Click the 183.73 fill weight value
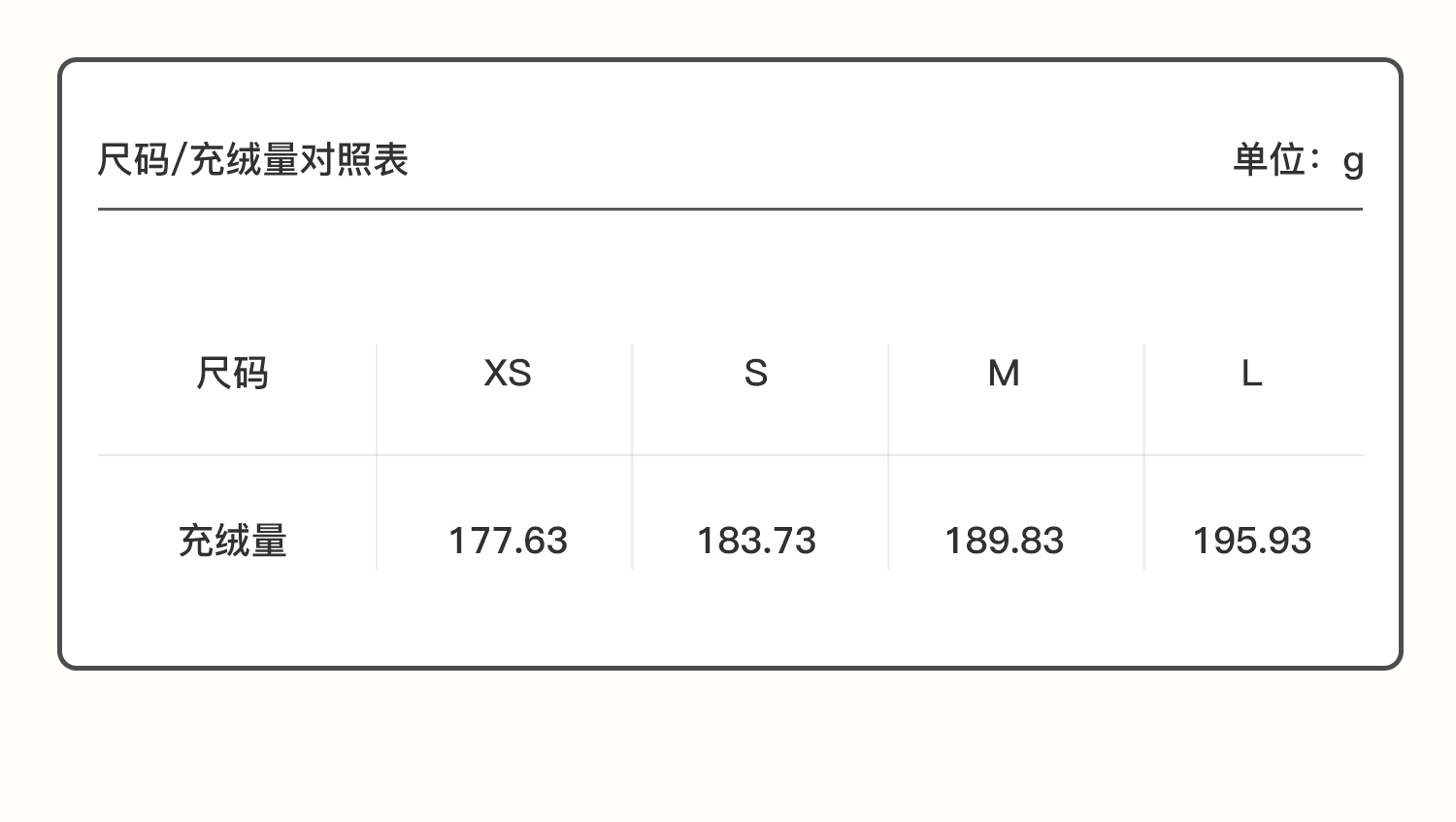Image resolution: width=1456 pixels, height=822 pixels. [756, 541]
